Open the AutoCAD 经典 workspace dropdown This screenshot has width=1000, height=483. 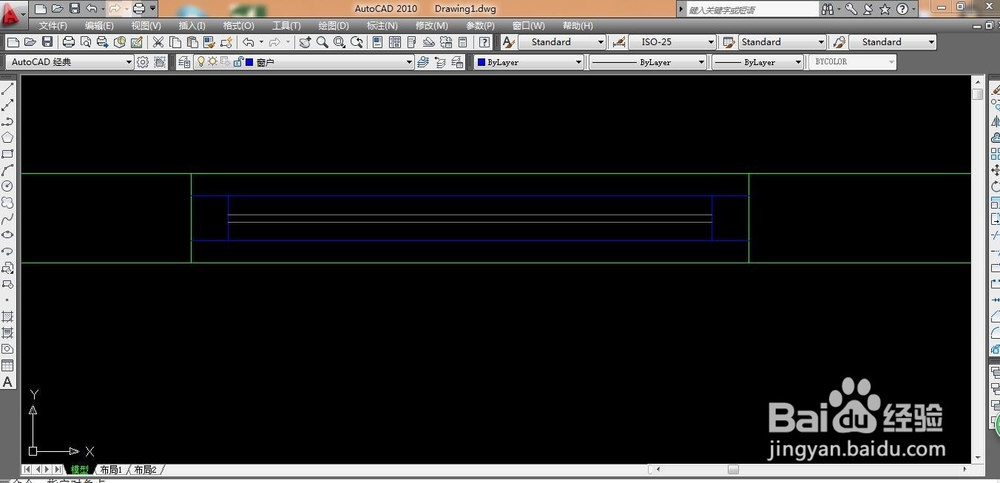pos(70,62)
